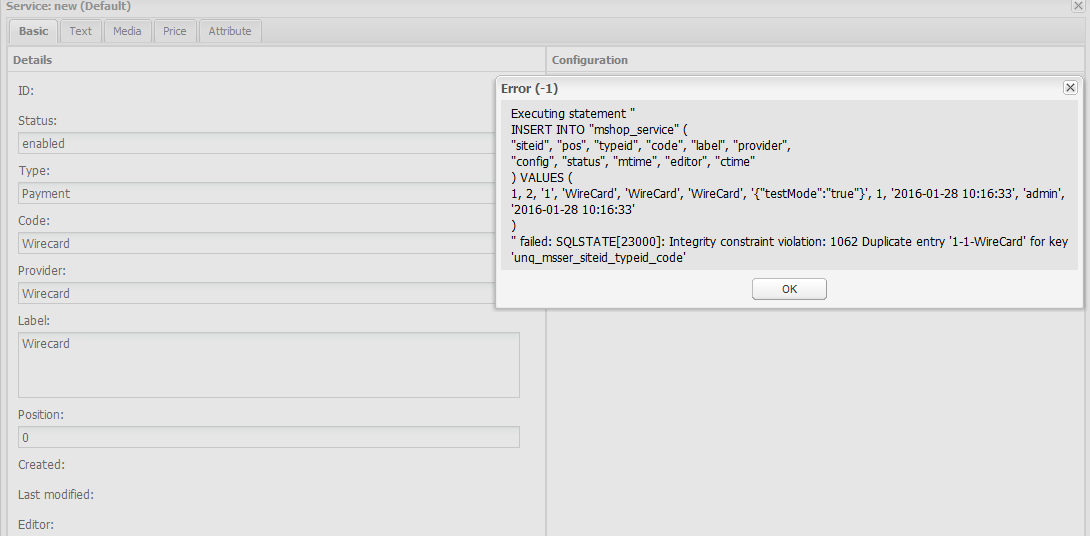The height and width of the screenshot is (536, 1090).
Task: Open the Price tab
Action: (x=174, y=31)
